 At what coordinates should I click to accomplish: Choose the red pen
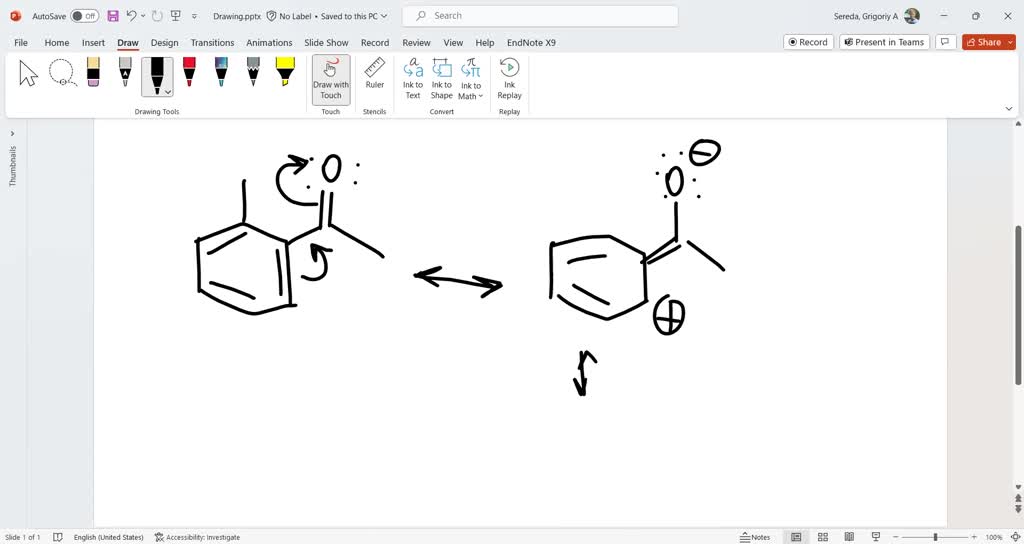189,73
